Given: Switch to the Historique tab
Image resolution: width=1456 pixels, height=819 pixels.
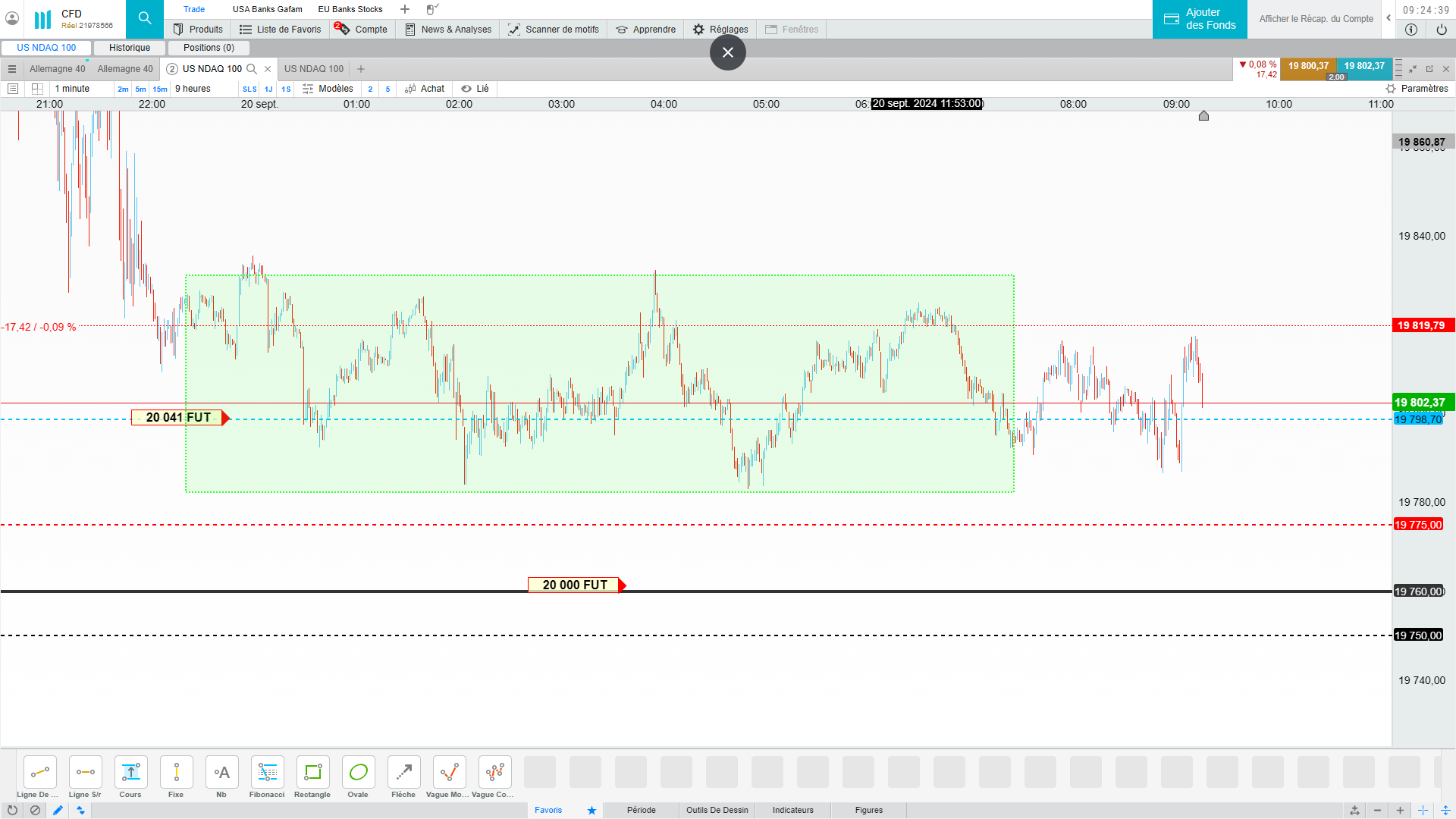Looking at the screenshot, I should pyautogui.click(x=130, y=48).
